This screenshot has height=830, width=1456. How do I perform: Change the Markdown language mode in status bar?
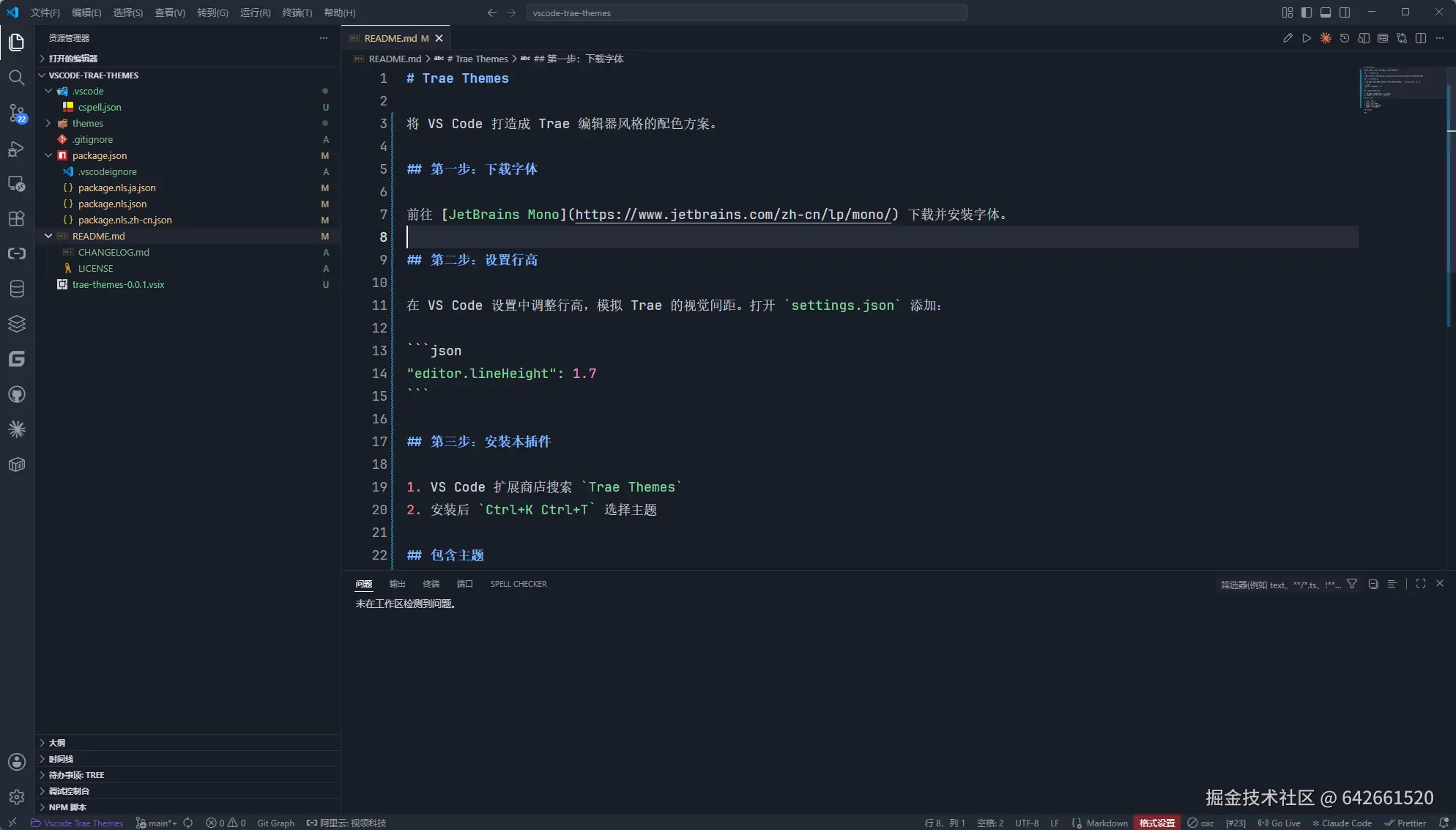click(1107, 823)
